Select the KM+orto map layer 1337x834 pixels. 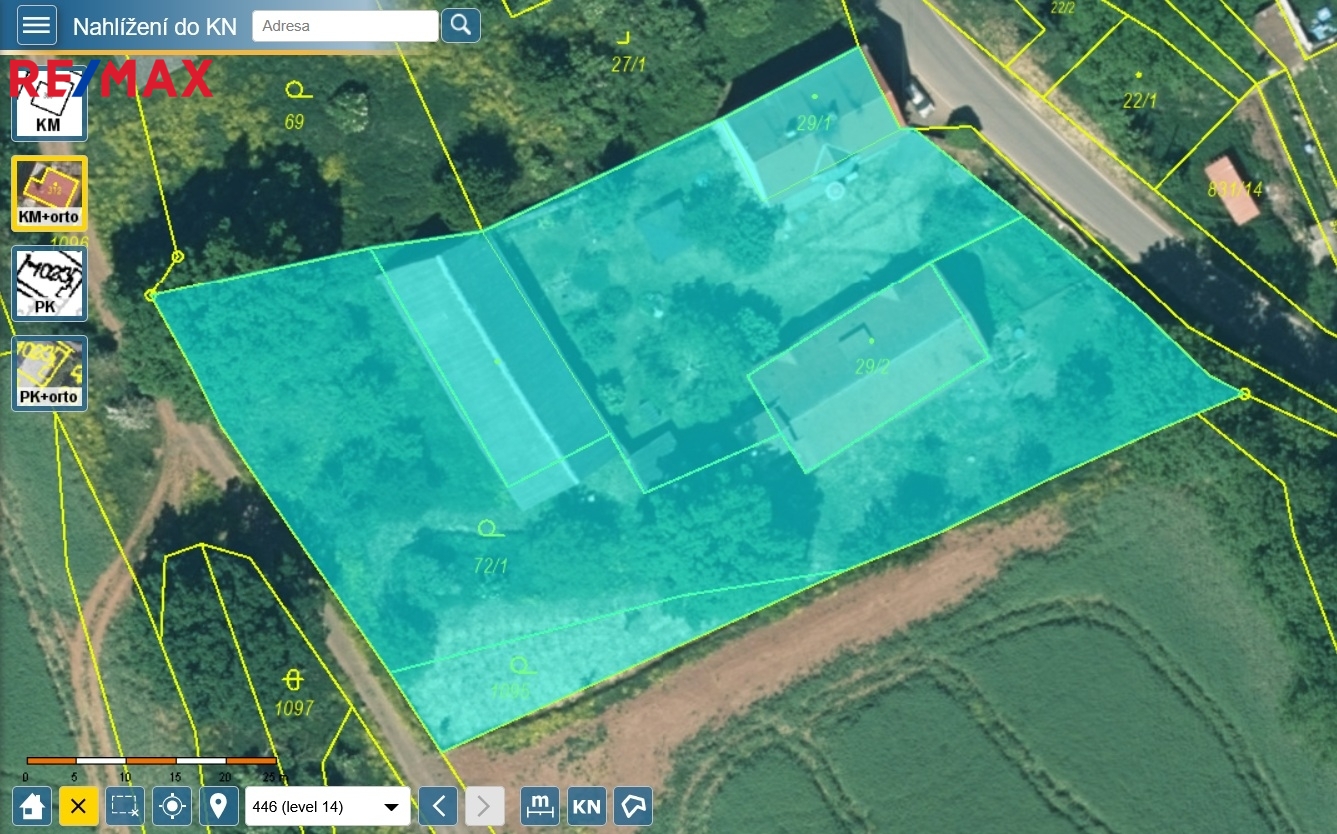click(x=49, y=193)
